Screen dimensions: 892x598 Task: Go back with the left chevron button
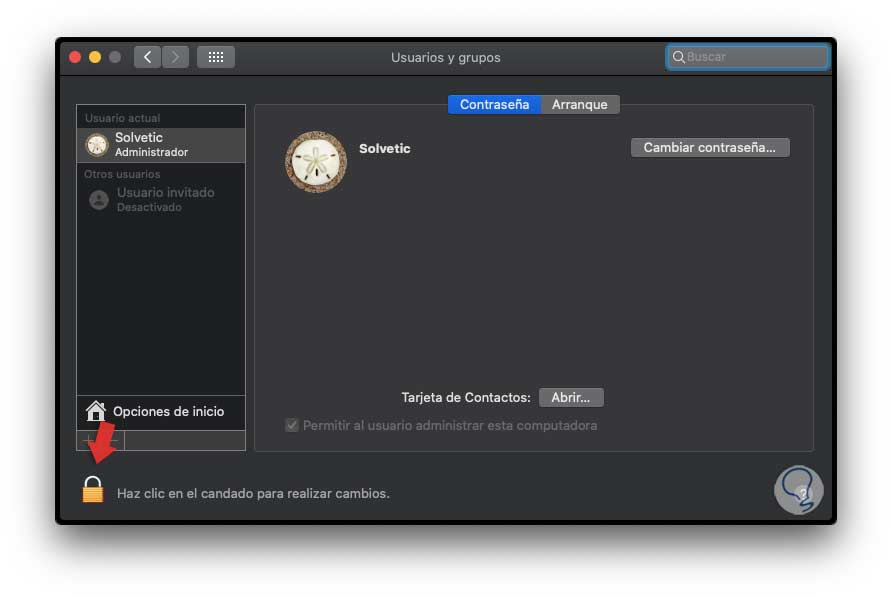pyautogui.click(x=147, y=57)
